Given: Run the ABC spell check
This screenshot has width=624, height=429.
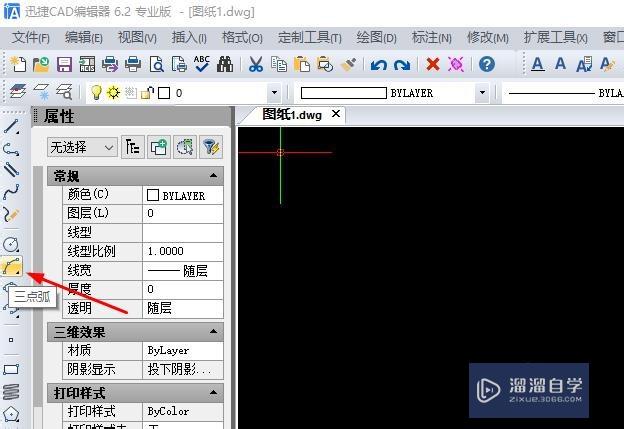Looking at the screenshot, I should coord(202,64).
